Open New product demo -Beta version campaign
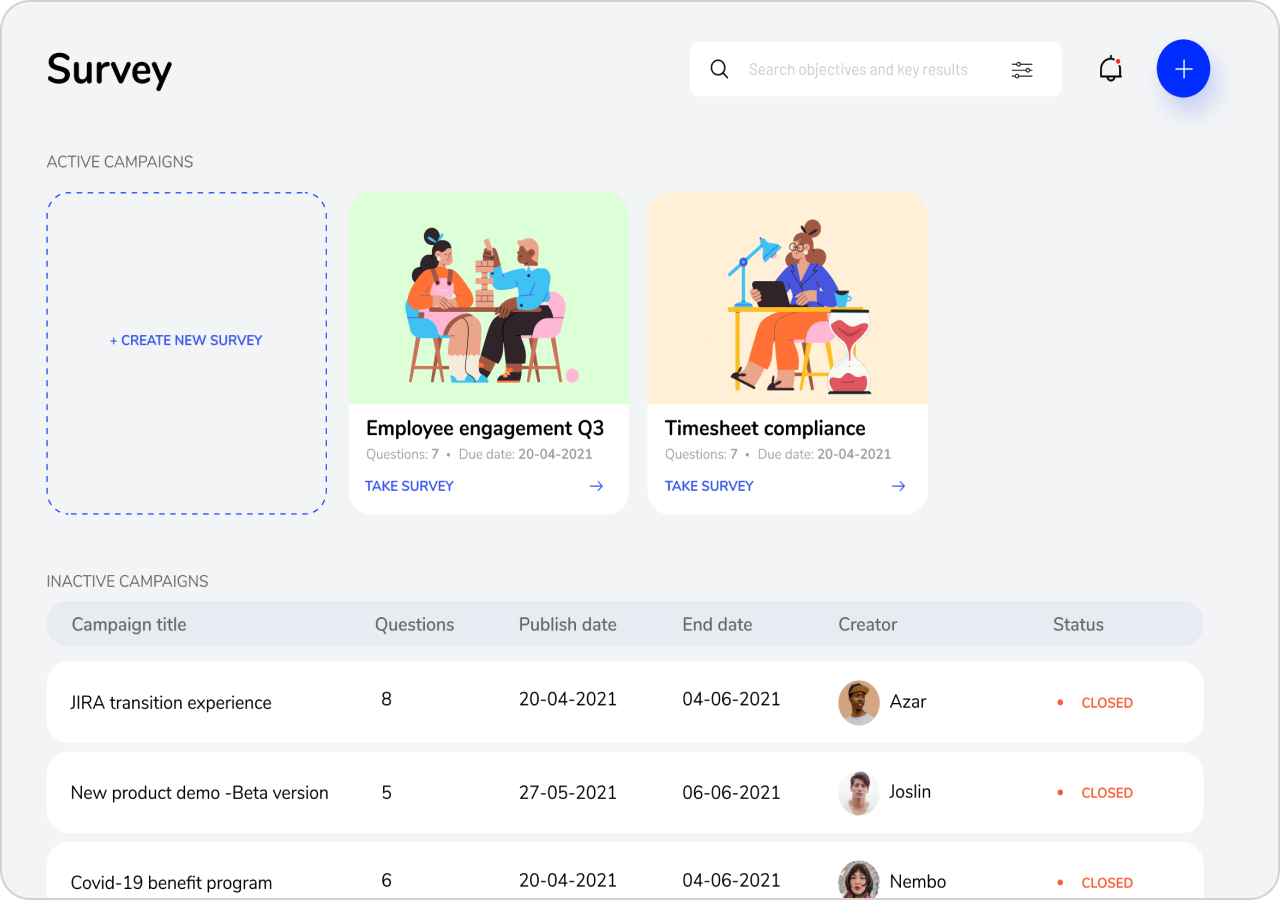Screen dimensions: 1280x900 pos(199,793)
